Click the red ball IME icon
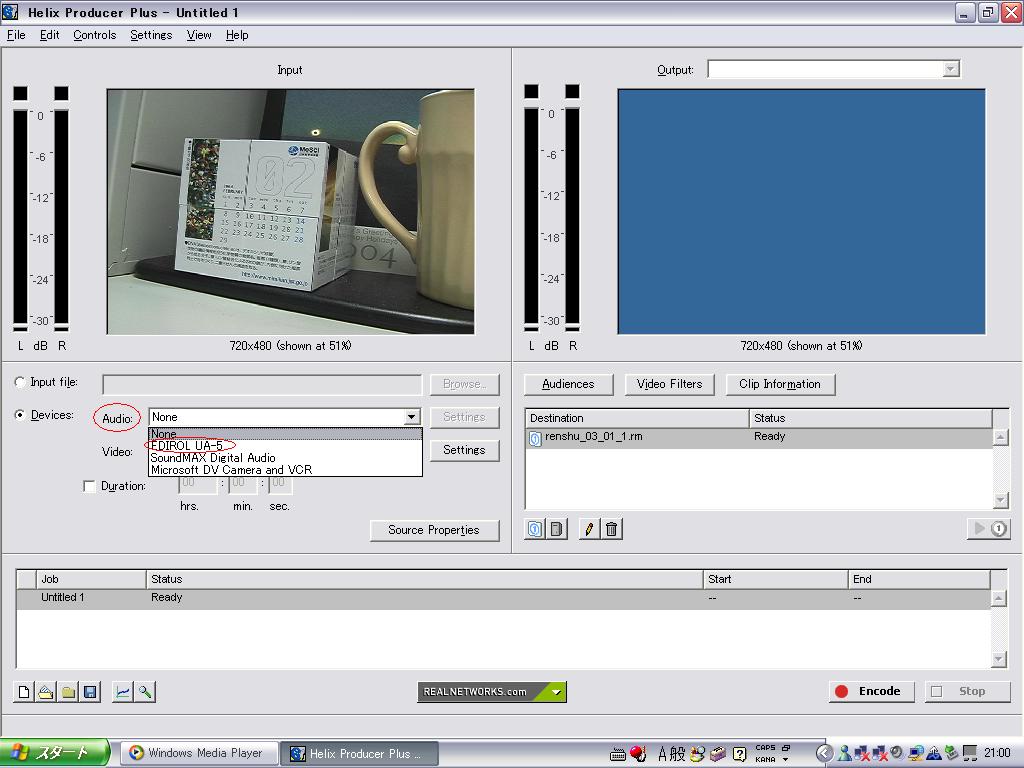 point(638,754)
